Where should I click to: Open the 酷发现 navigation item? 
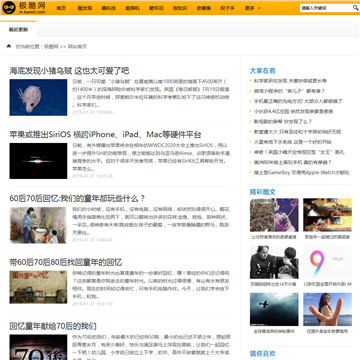85,8
